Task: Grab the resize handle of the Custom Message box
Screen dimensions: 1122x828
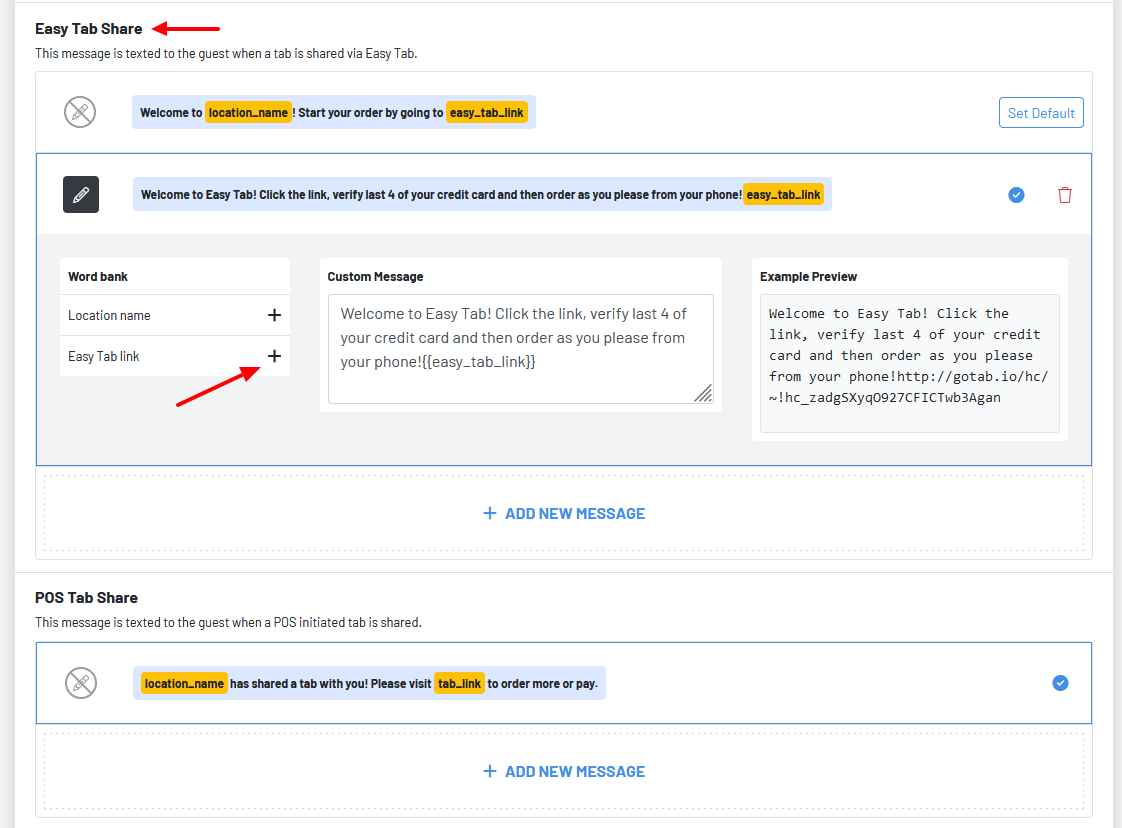Action: point(704,393)
